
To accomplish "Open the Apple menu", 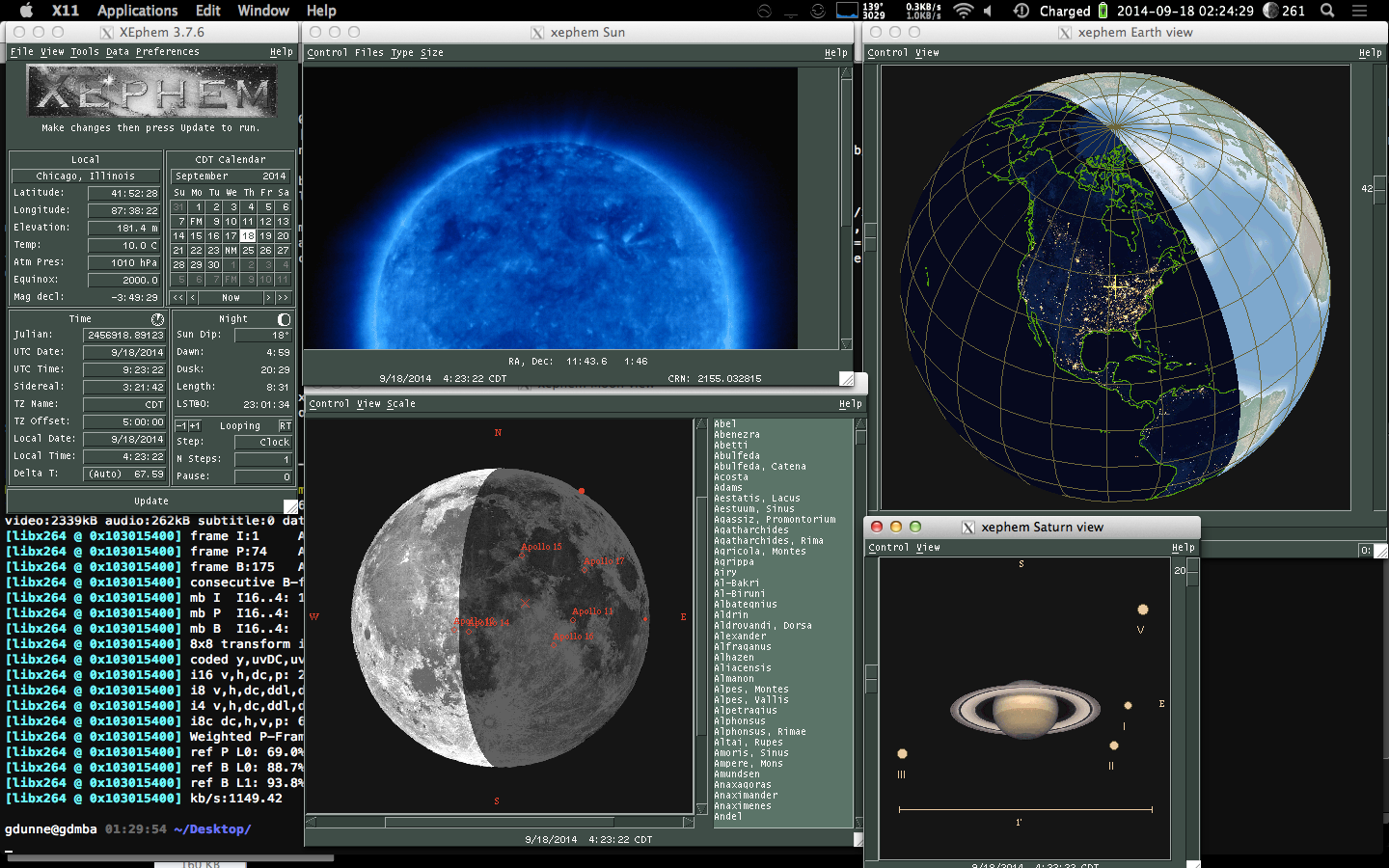I will [26, 11].
